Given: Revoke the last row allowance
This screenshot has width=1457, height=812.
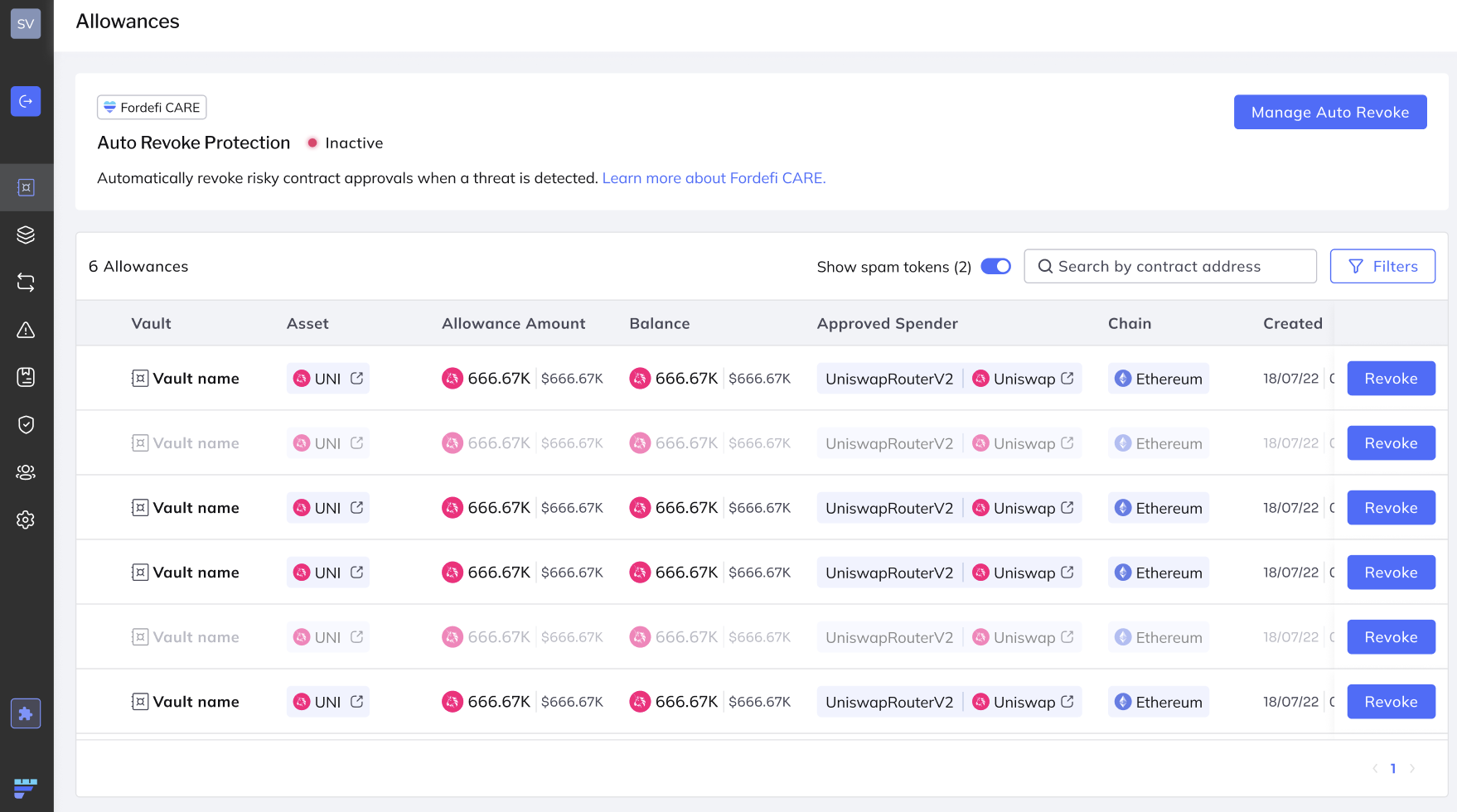Looking at the screenshot, I should [1391, 702].
